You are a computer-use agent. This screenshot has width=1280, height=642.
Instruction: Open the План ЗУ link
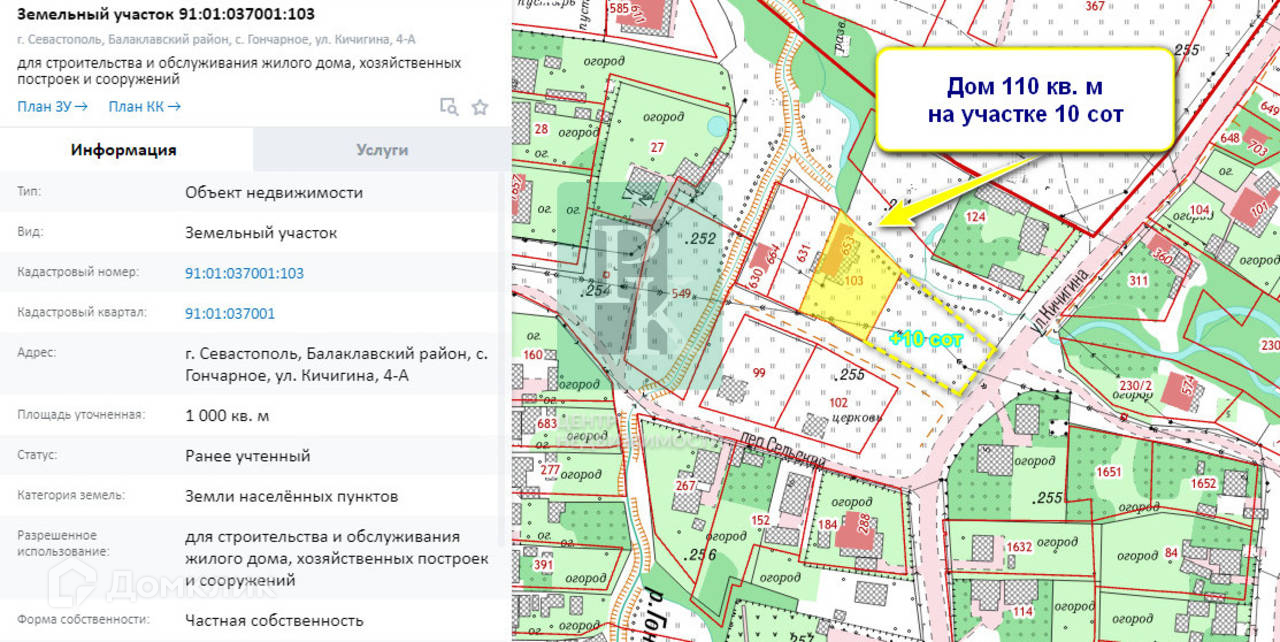[52, 106]
